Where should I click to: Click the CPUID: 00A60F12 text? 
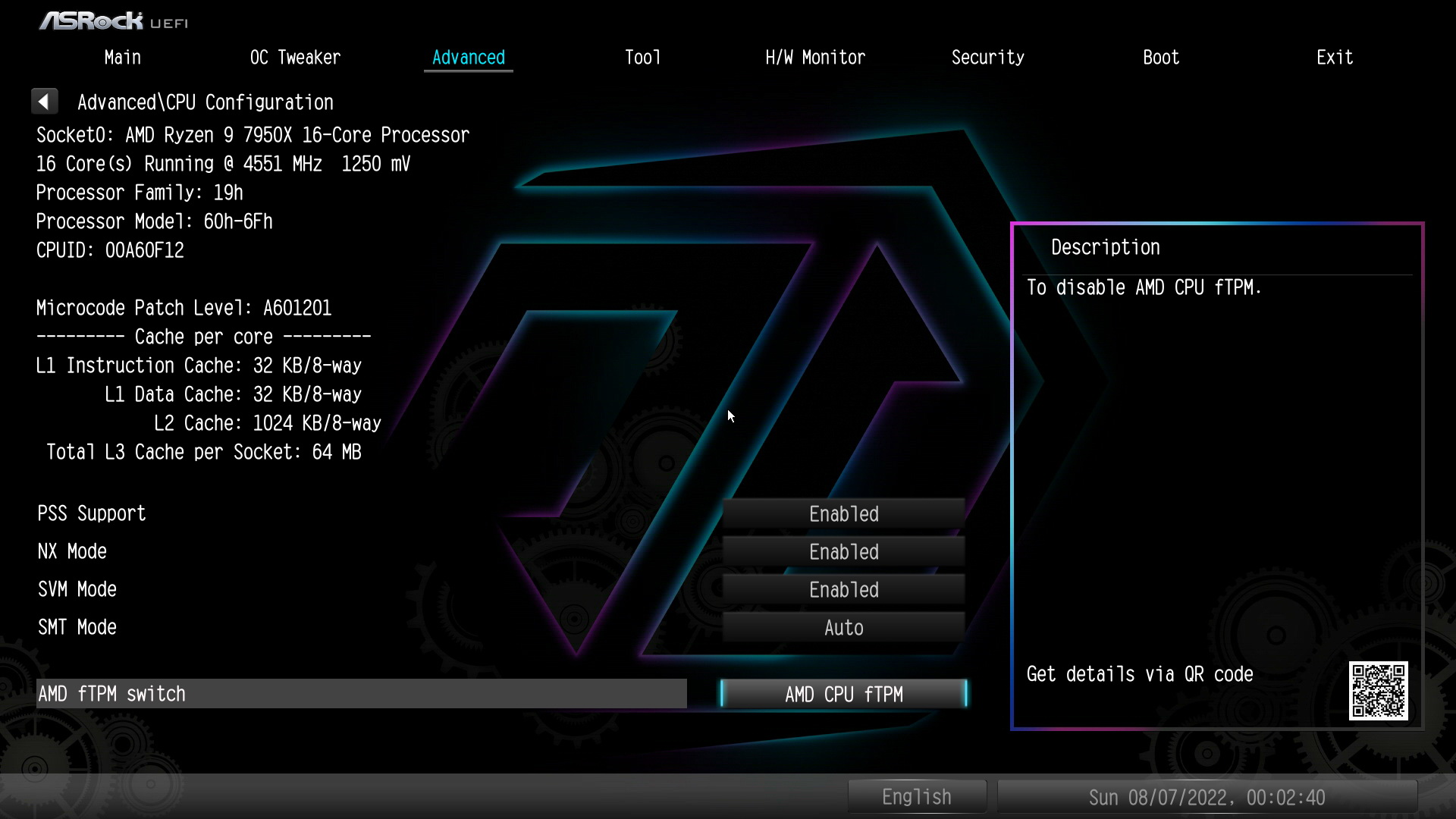(x=110, y=250)
